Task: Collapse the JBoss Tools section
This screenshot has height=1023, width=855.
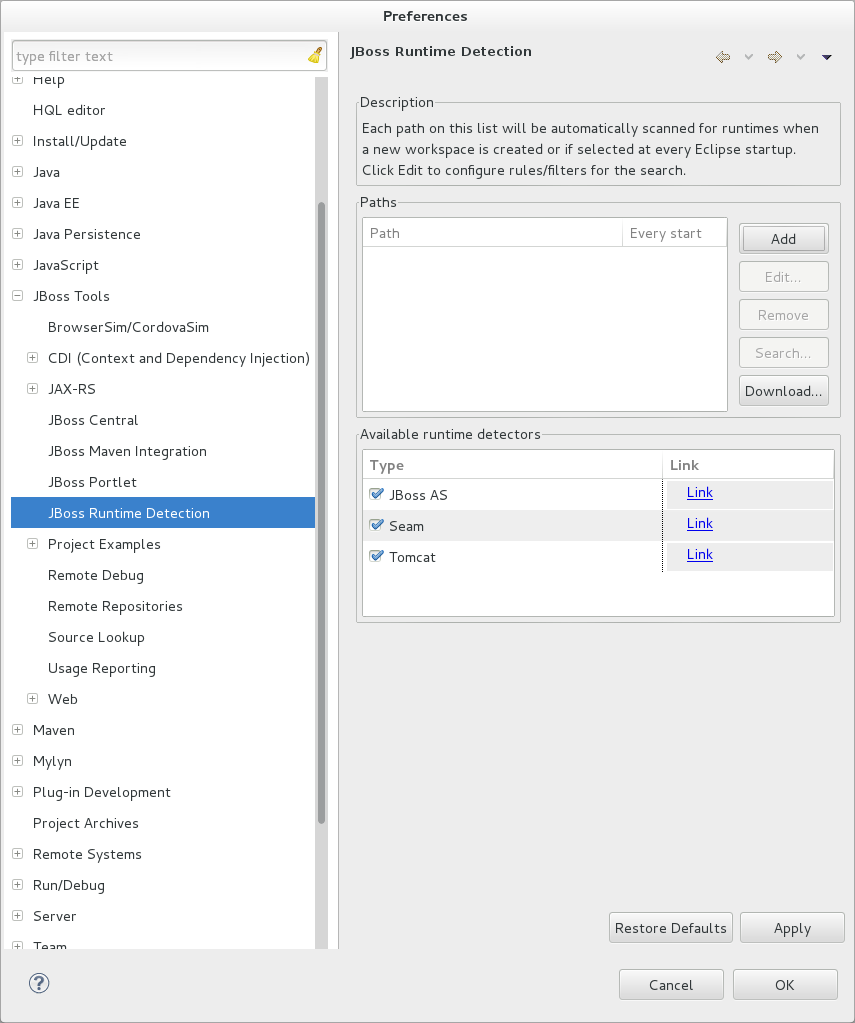Action: click(17, 296)
